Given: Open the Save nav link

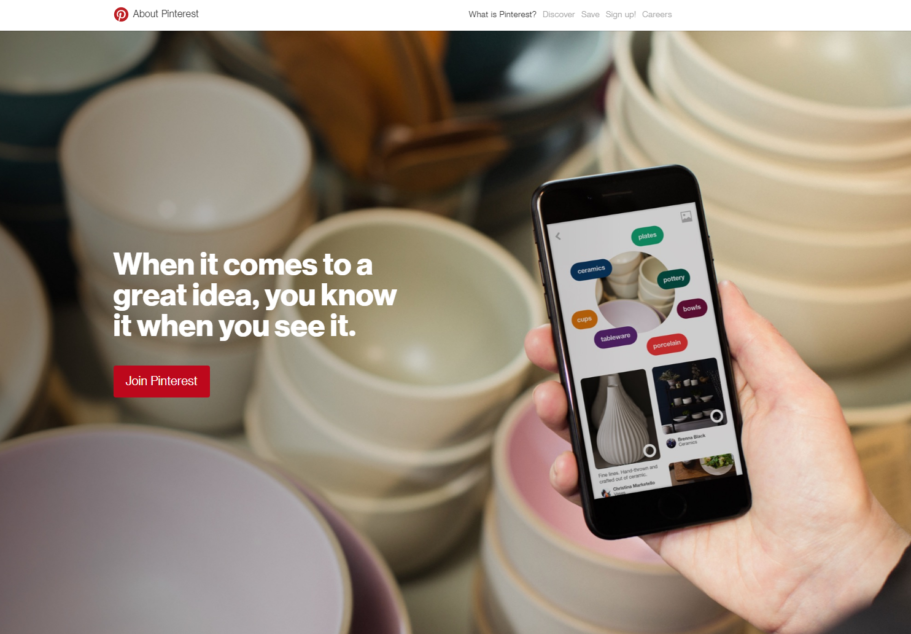Looking at the screenshot, I should [590, 15].
